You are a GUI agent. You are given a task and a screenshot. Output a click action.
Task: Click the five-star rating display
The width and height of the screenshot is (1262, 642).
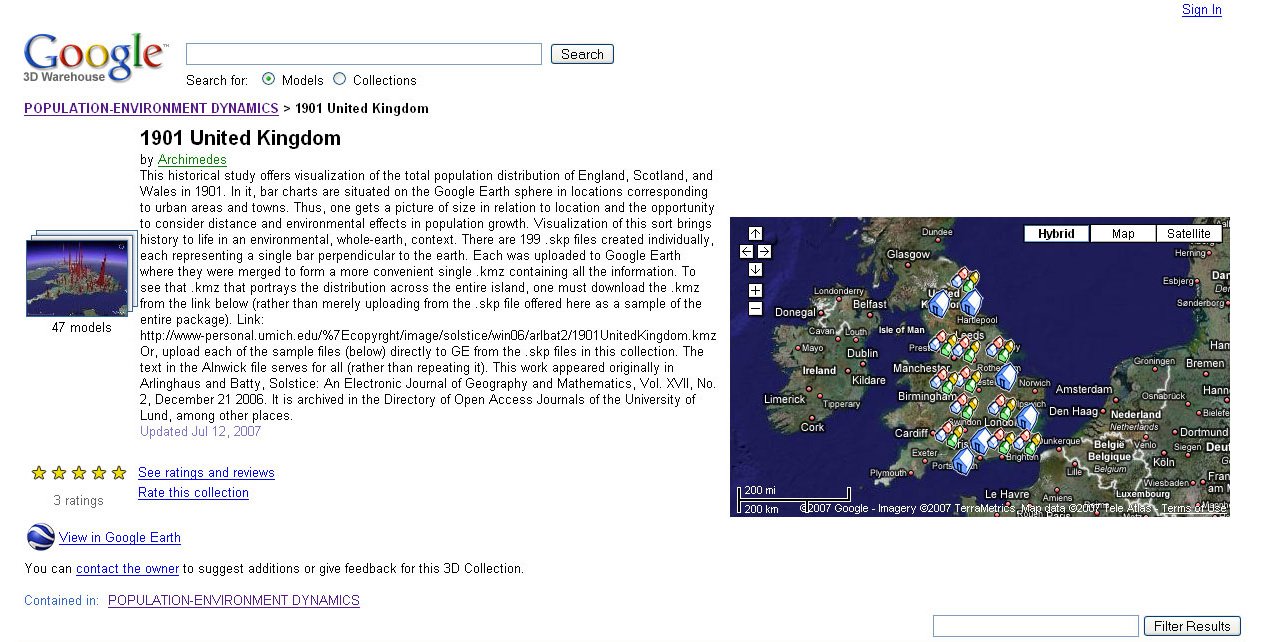pyautogui.click(x=79, y=473)
